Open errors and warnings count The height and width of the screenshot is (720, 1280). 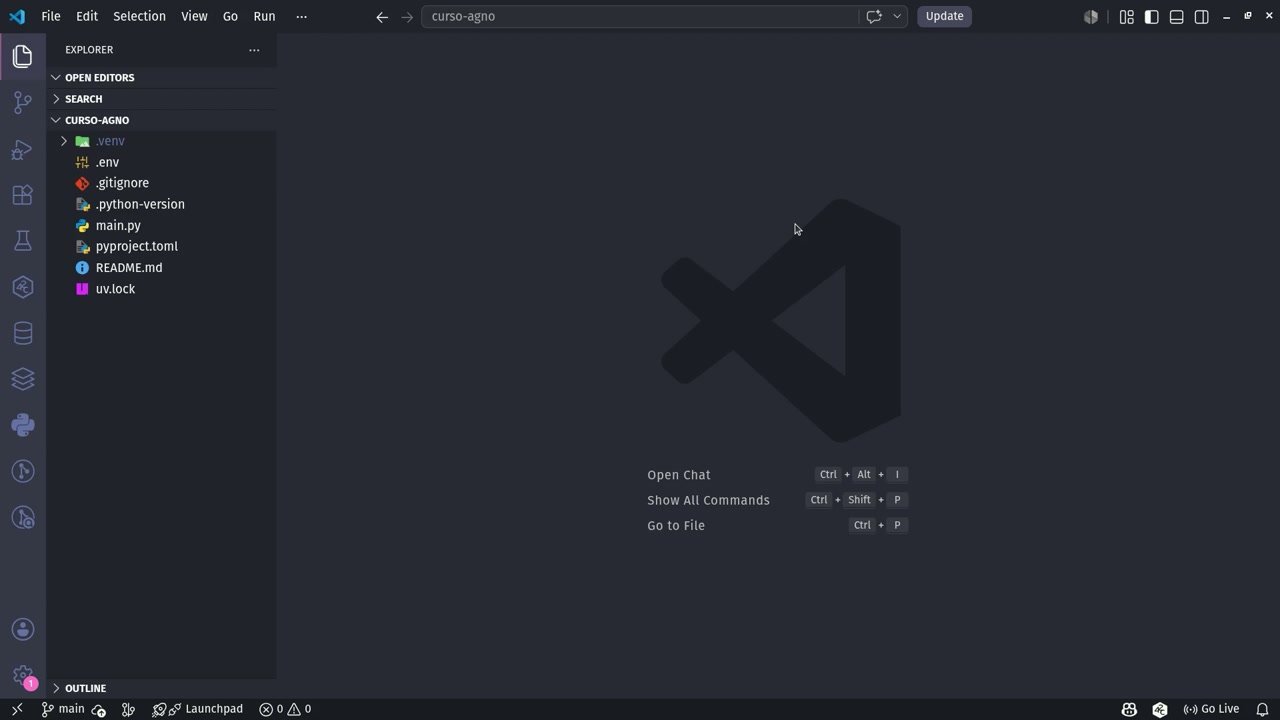(x=285, y=709)
